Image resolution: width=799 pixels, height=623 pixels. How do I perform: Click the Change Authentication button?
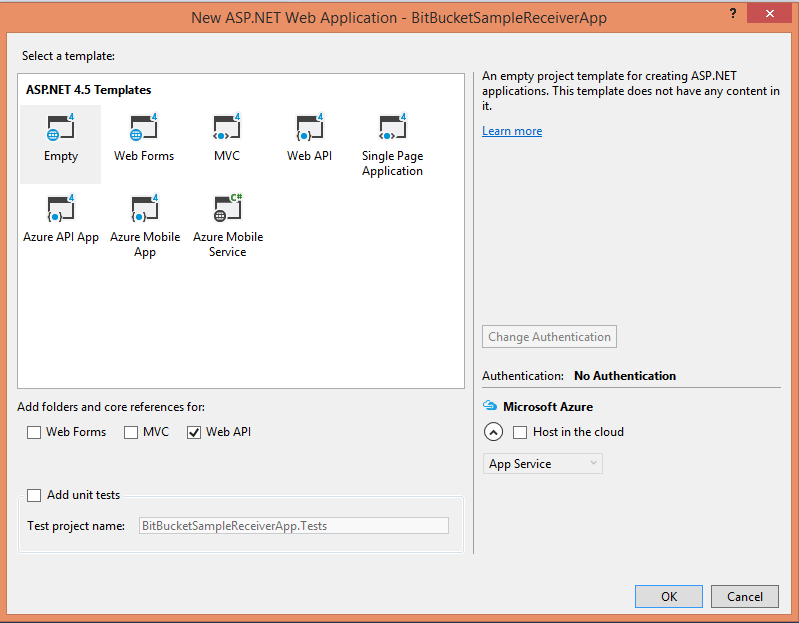click(549, 337)
